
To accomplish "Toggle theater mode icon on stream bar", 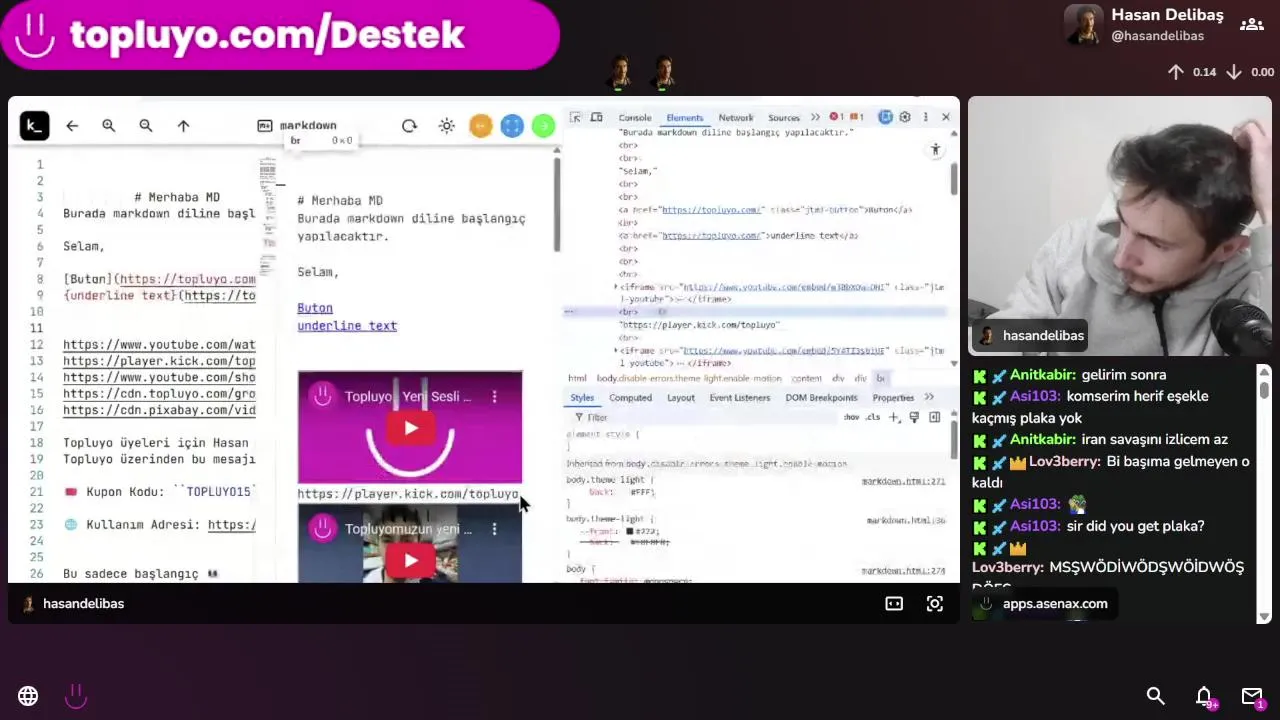I will point(894,604).
